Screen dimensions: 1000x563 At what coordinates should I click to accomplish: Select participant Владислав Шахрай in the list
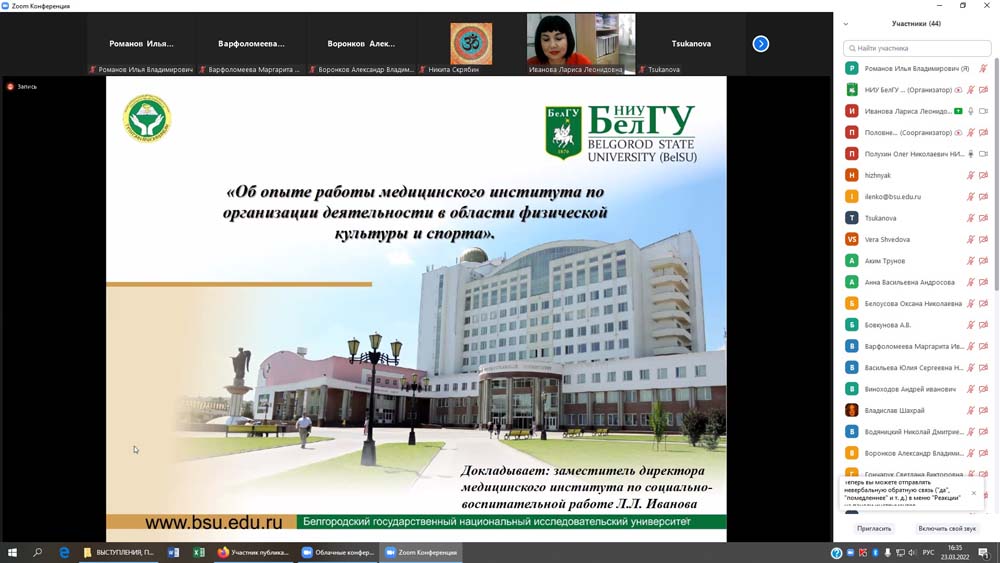[895, 410]
